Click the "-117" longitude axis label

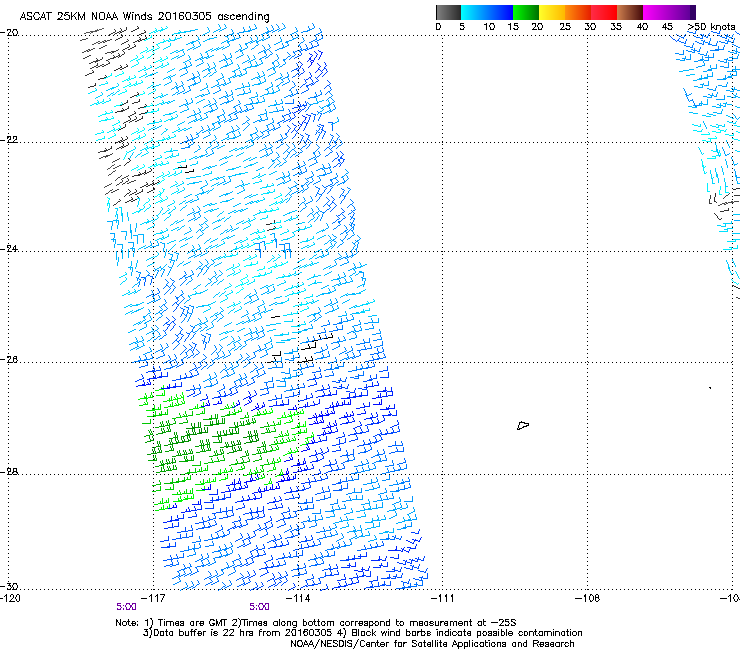point(154,599)
